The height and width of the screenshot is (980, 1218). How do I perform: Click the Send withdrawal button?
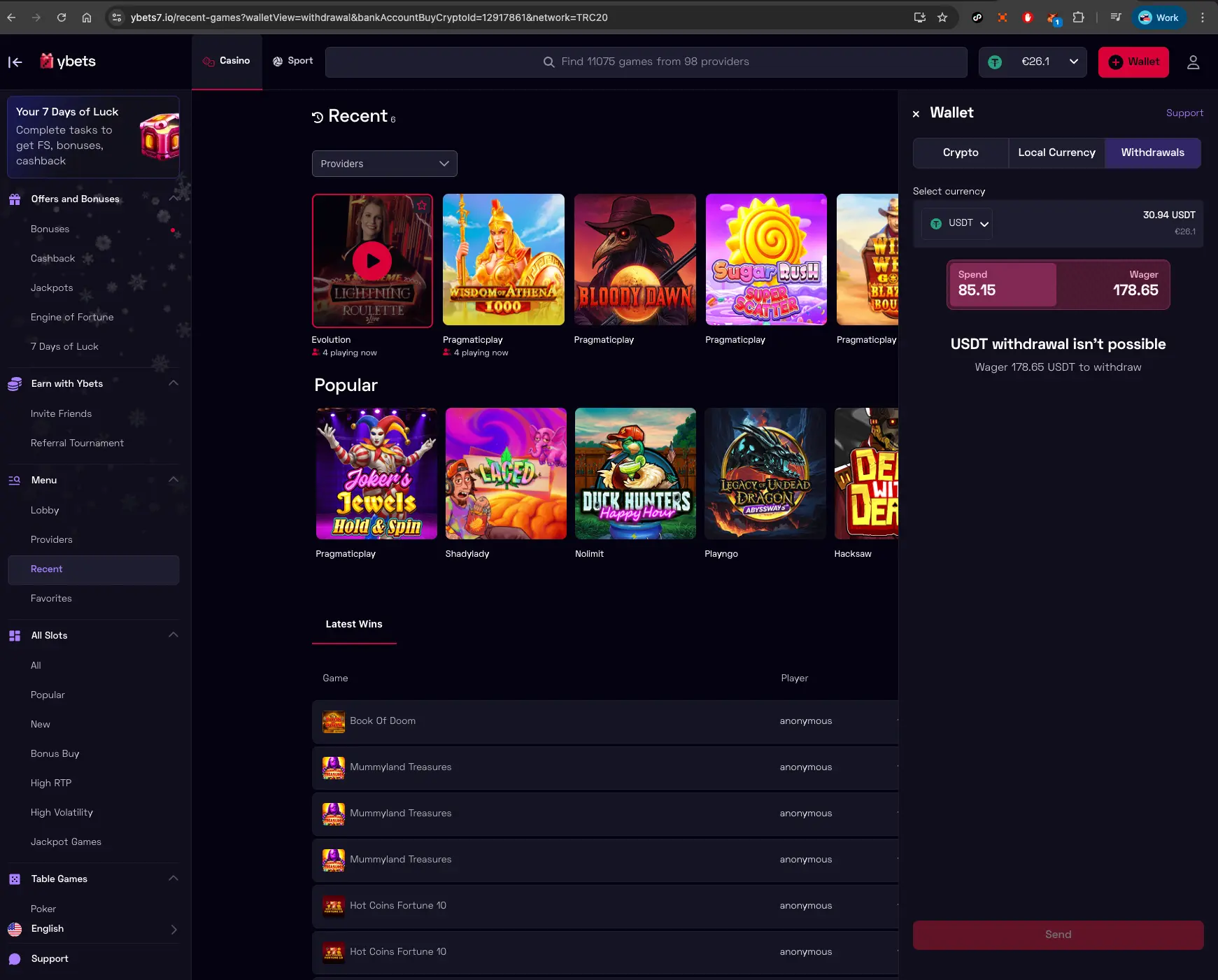1058,935
